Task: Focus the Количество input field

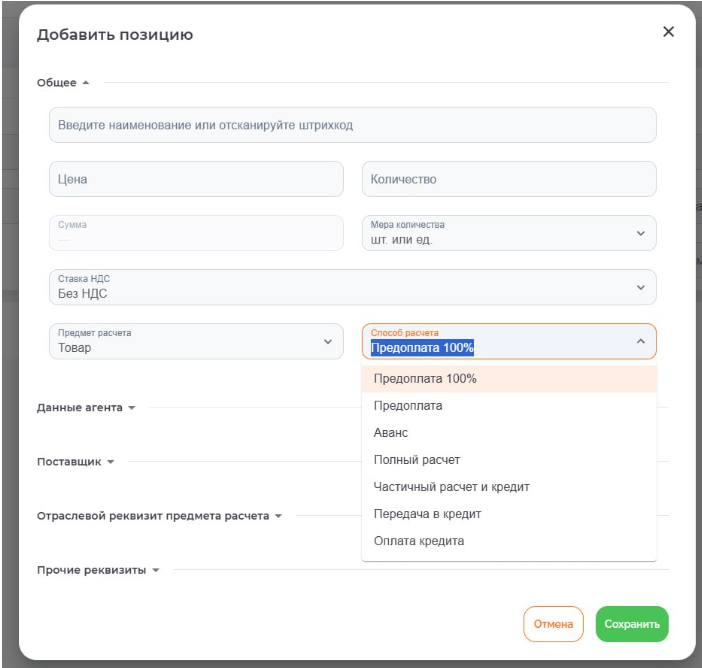Action: click(x=509, y=180)
